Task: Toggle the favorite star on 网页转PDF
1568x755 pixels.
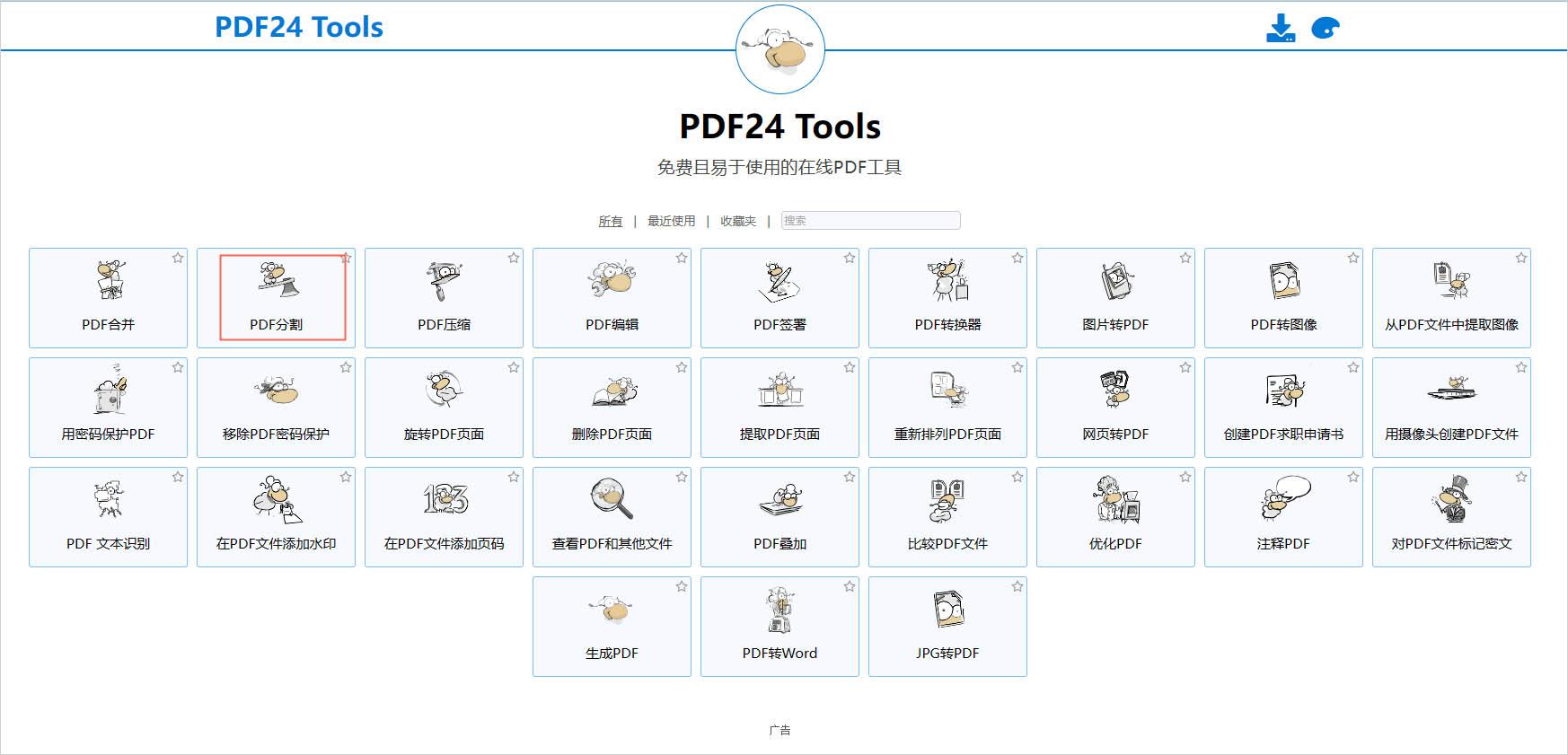Action: [x=1185, y=367]
